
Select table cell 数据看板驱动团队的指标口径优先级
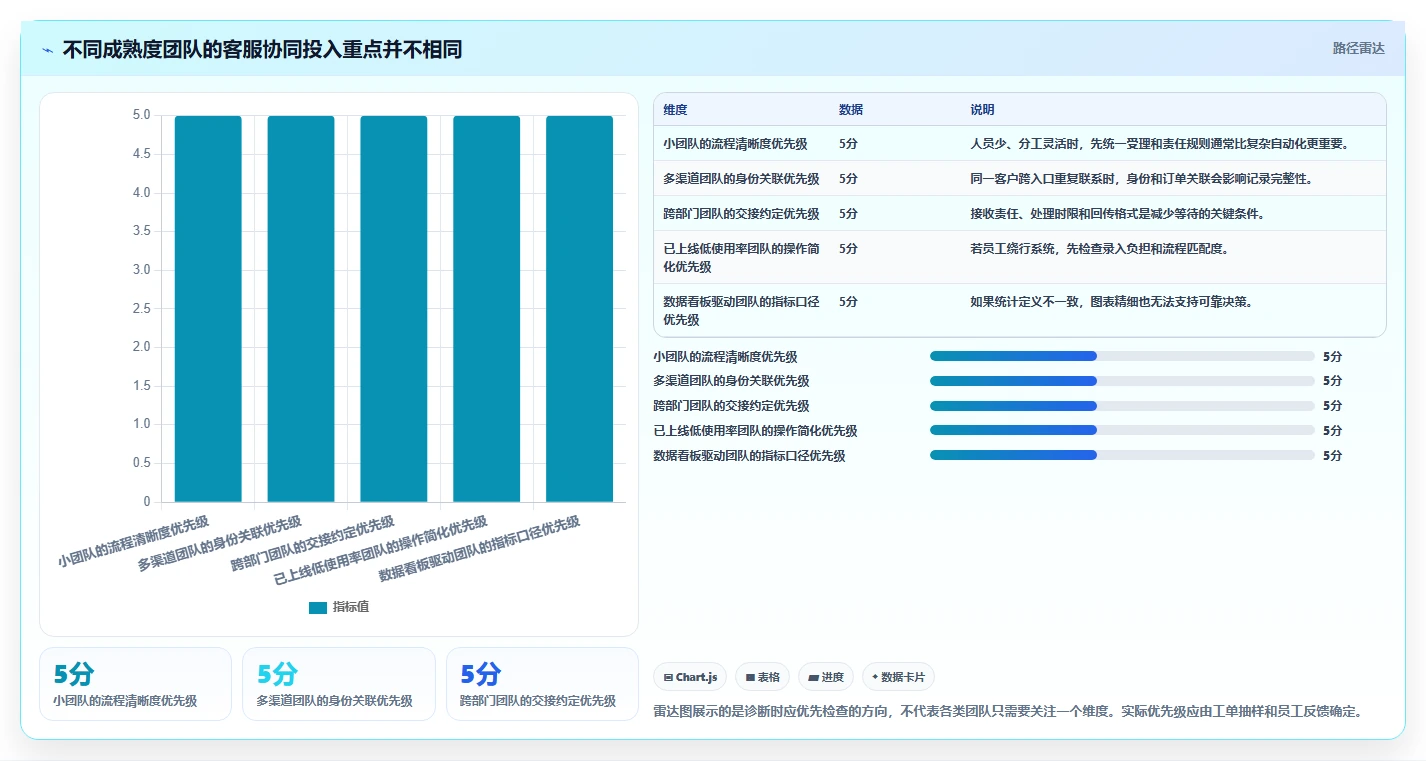[741, 311]
